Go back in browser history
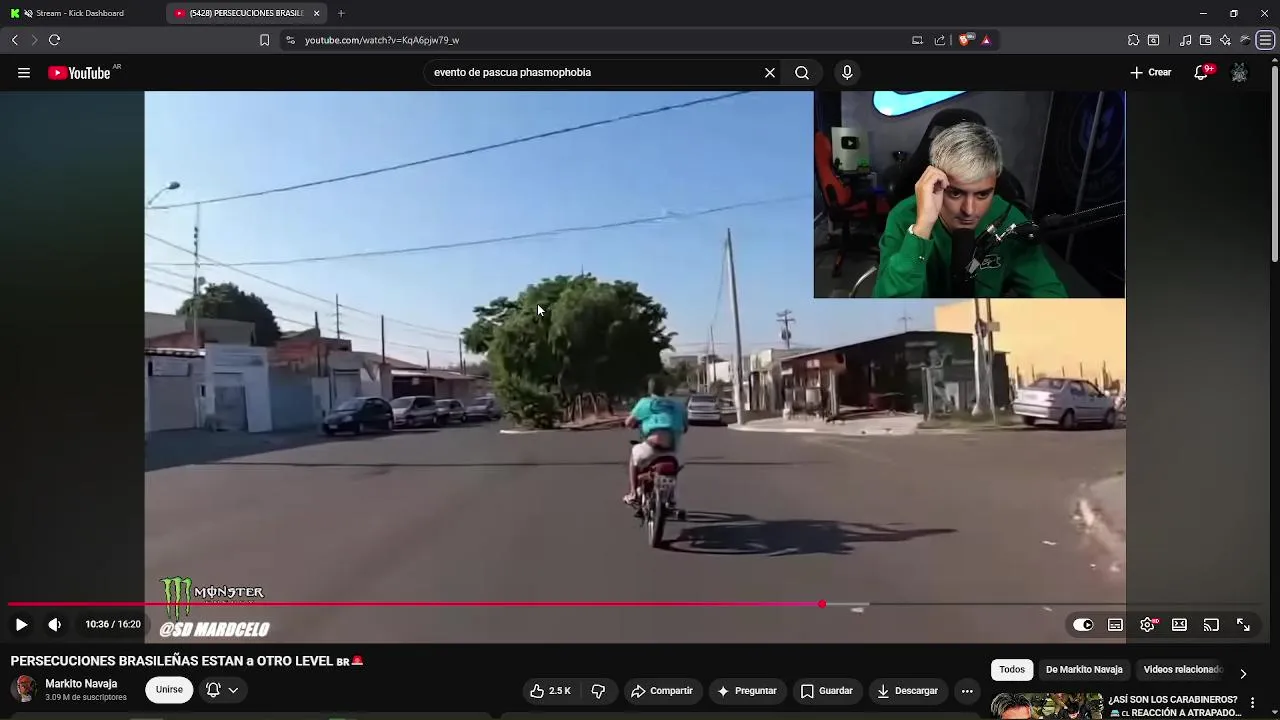 pos(14,40)
